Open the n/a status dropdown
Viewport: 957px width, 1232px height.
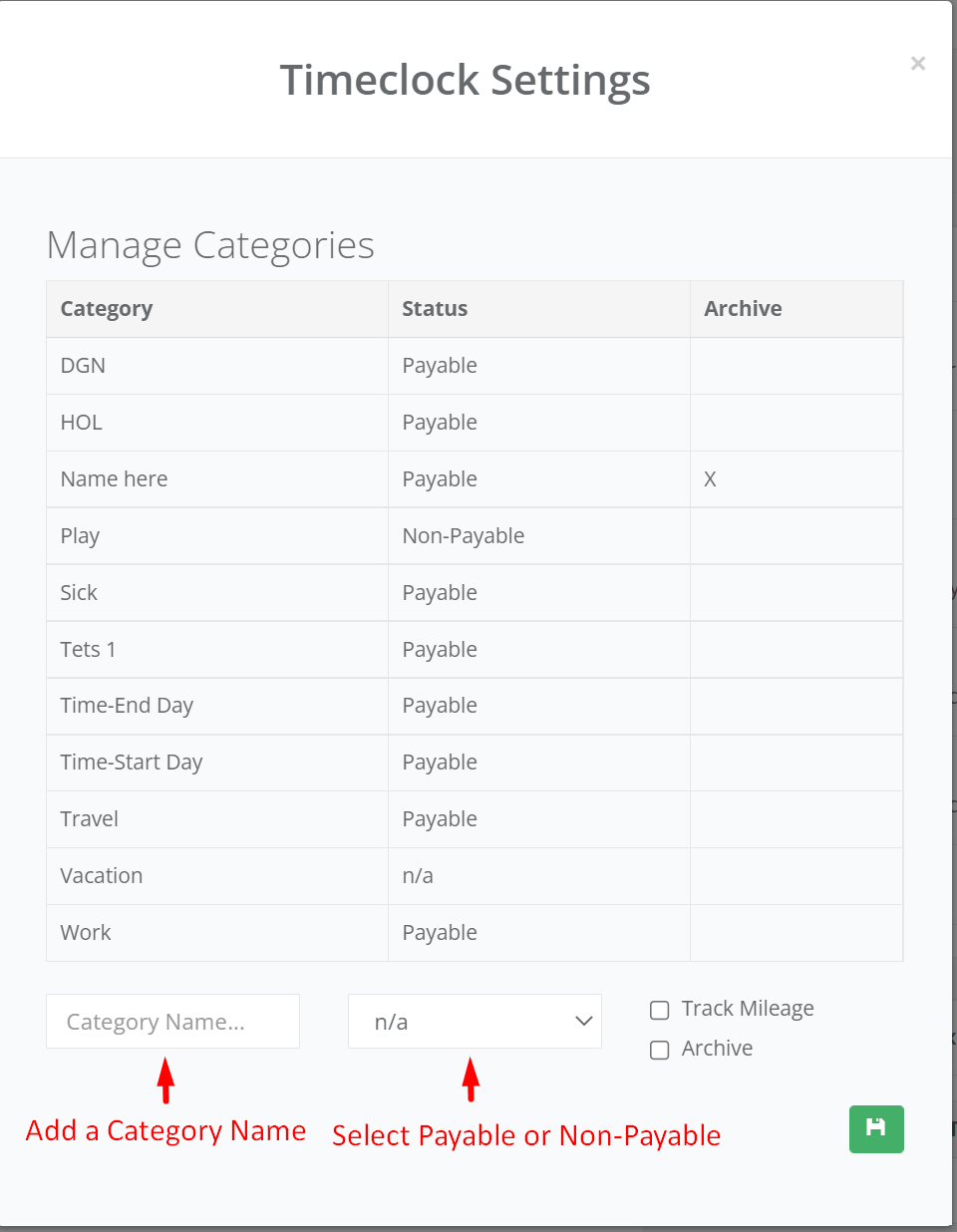(475, 1022)
